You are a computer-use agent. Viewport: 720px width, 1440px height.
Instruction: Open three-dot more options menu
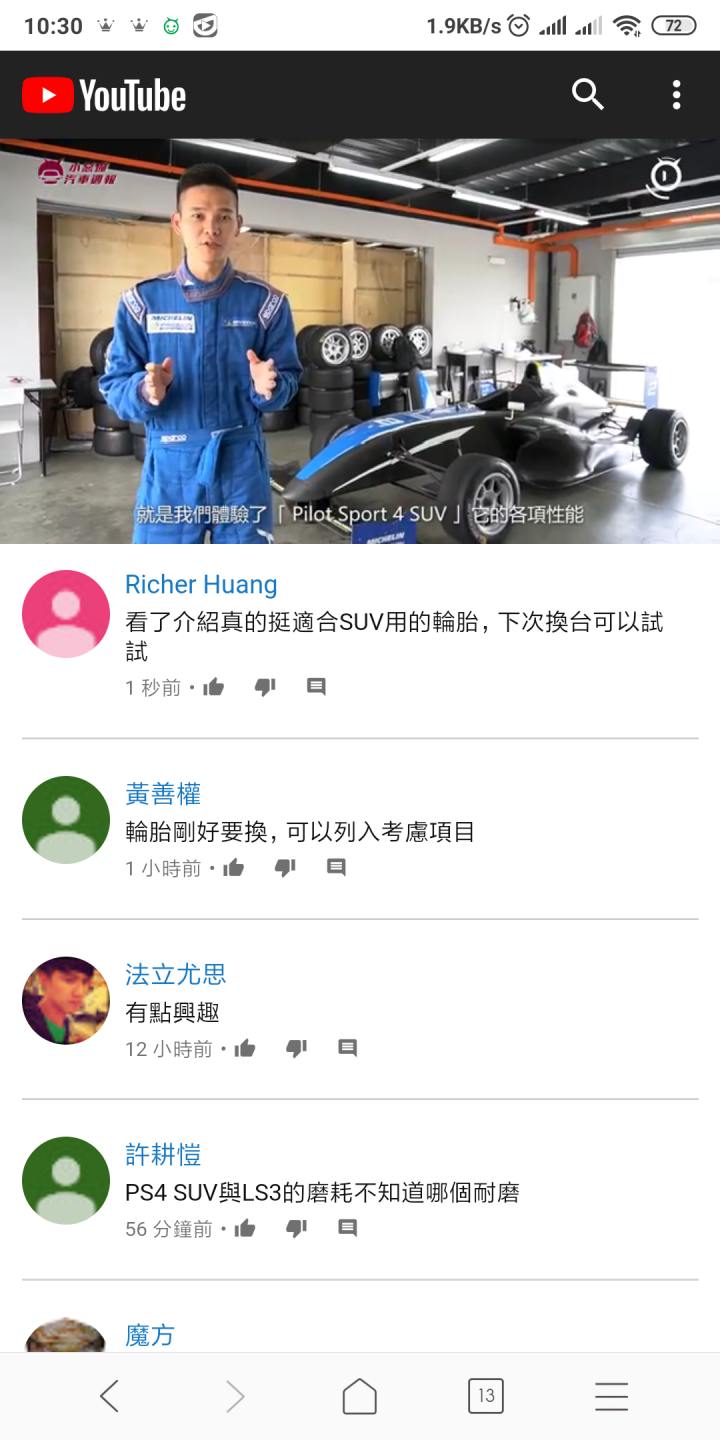pyautogui.click(x=677, y=95)
